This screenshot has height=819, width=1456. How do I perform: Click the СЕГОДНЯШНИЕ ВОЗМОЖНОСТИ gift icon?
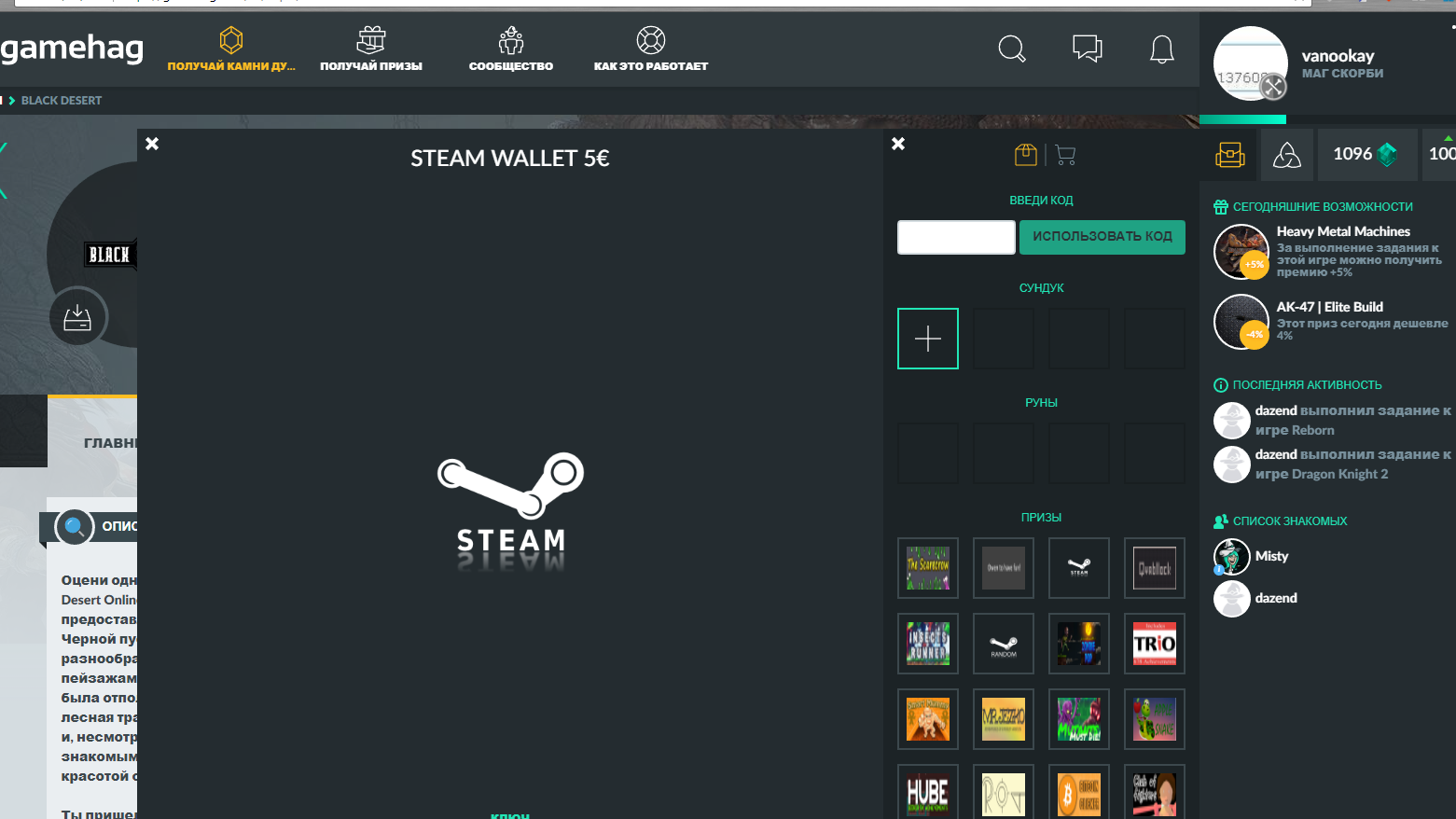coord(1221,207)
